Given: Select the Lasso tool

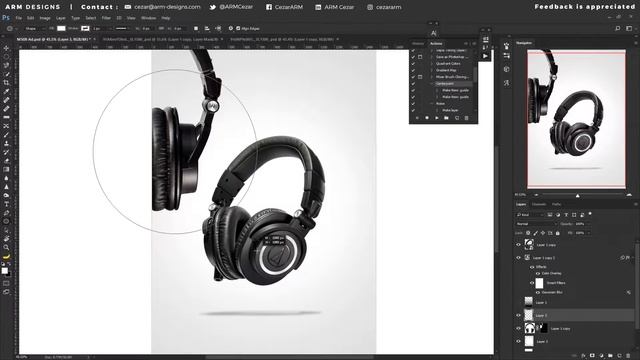Looking at the screenshot, I should coord(6,66).
